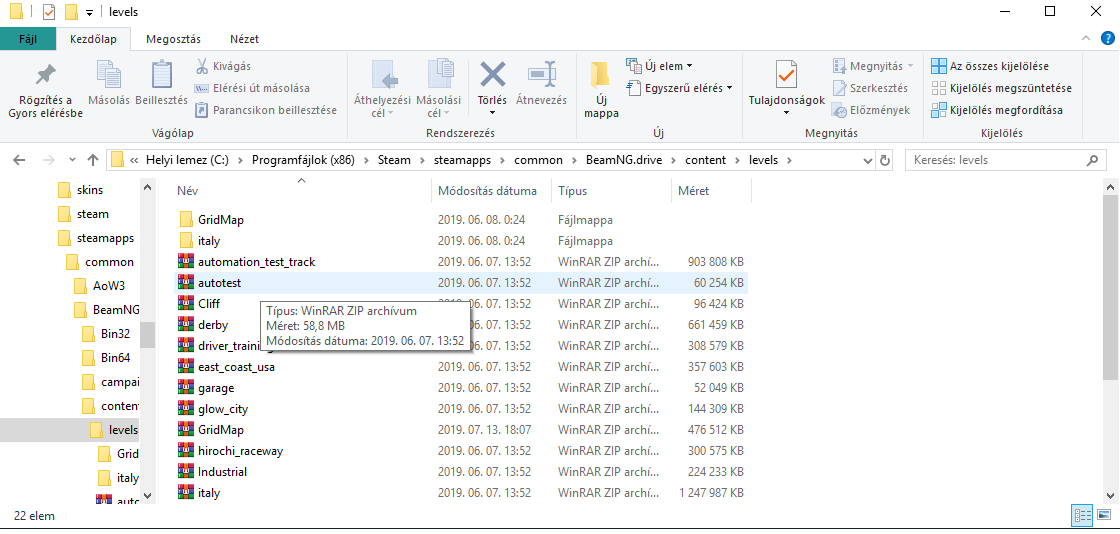The width and height of the screenshot is (1120, 534).
Task: Click Áthelyezési cél move button
Action: (x=383, y=89)
